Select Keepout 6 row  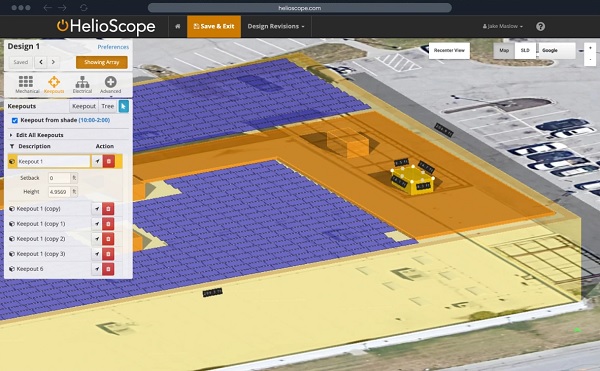(x=29, y=269)
